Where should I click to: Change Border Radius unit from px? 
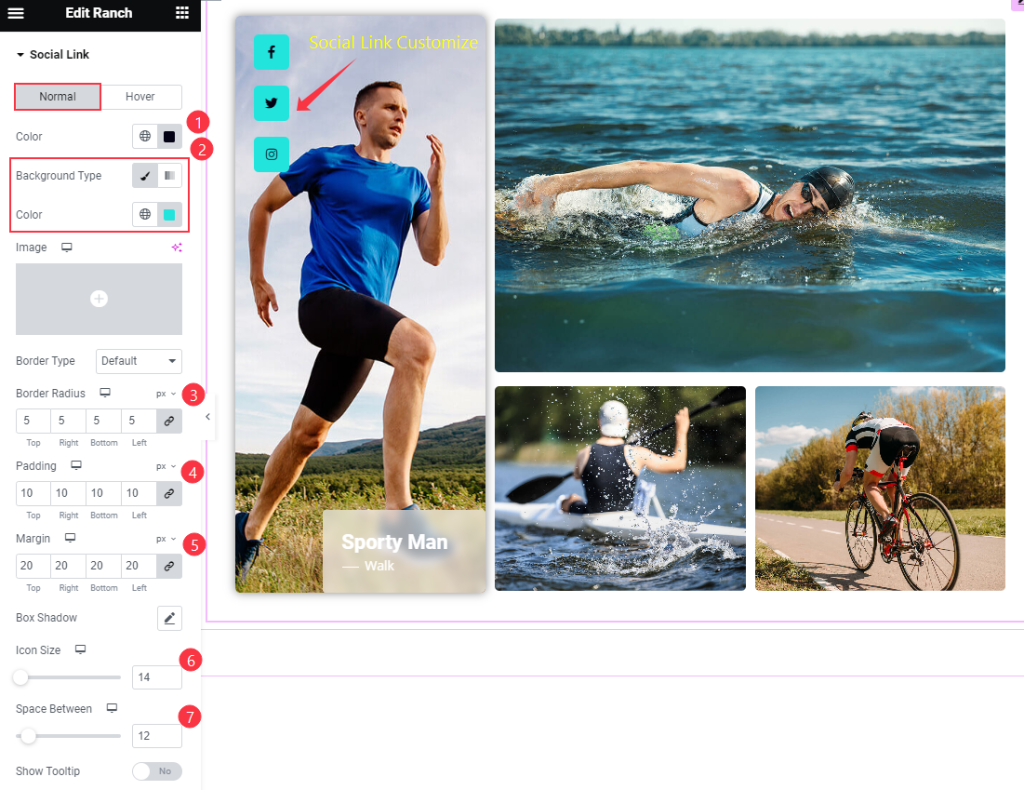pyautogui.click(x=166, y=394)
